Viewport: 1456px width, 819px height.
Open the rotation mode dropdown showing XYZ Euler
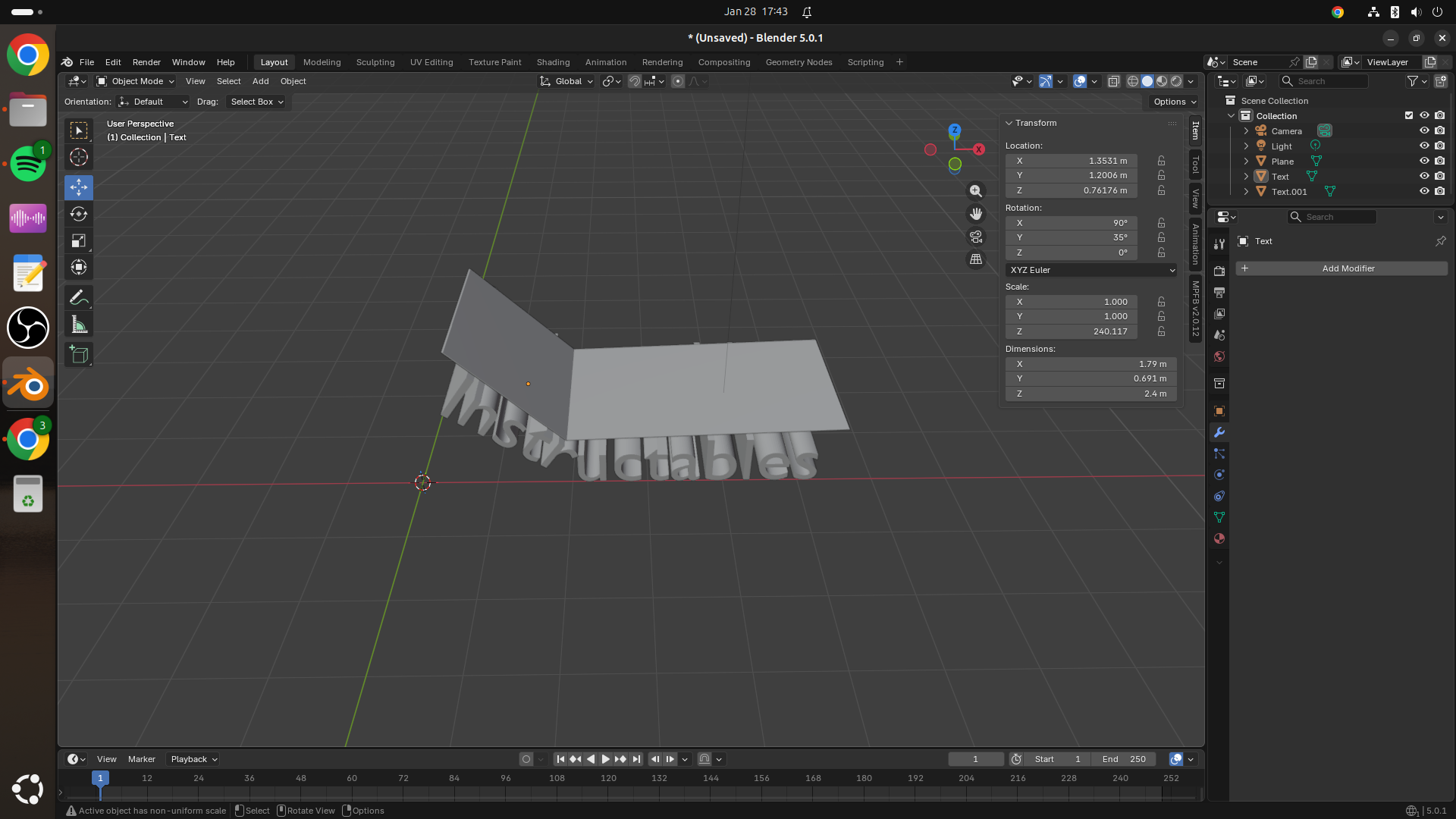[1090, 270]
